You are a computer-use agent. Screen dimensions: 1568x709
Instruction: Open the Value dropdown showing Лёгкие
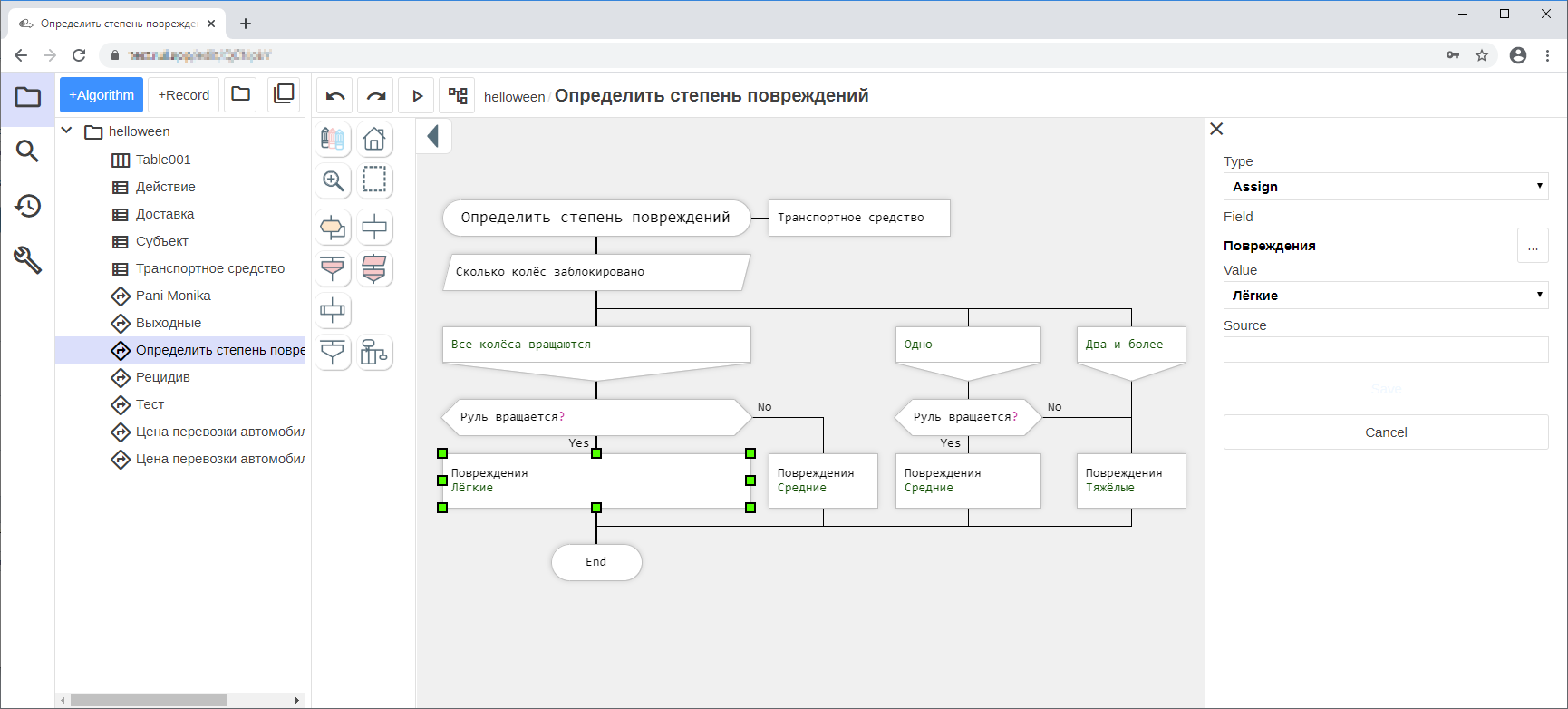[x=1385, y=296]
